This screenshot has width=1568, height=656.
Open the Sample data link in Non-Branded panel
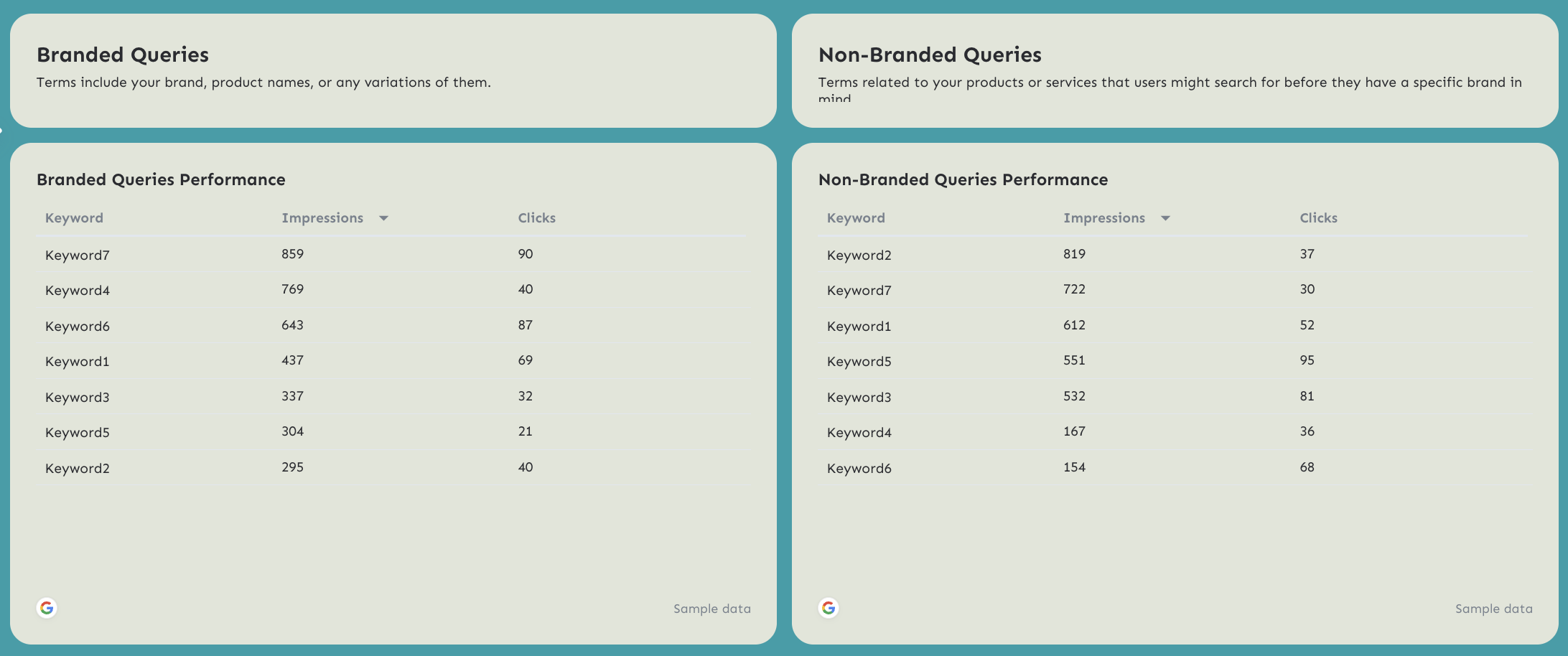1493,608
